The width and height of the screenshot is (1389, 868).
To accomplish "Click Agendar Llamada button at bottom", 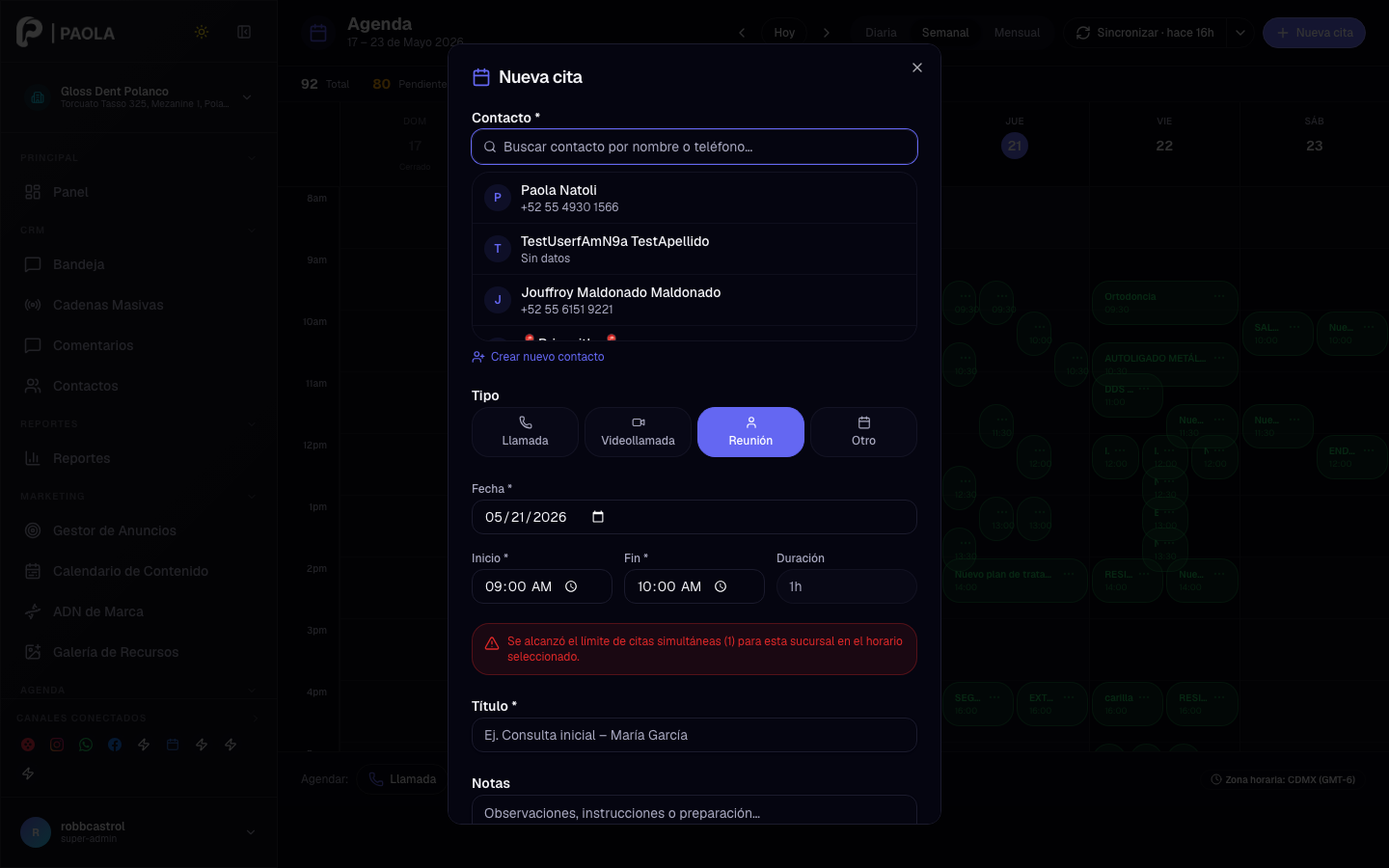I will pos(403,779).
